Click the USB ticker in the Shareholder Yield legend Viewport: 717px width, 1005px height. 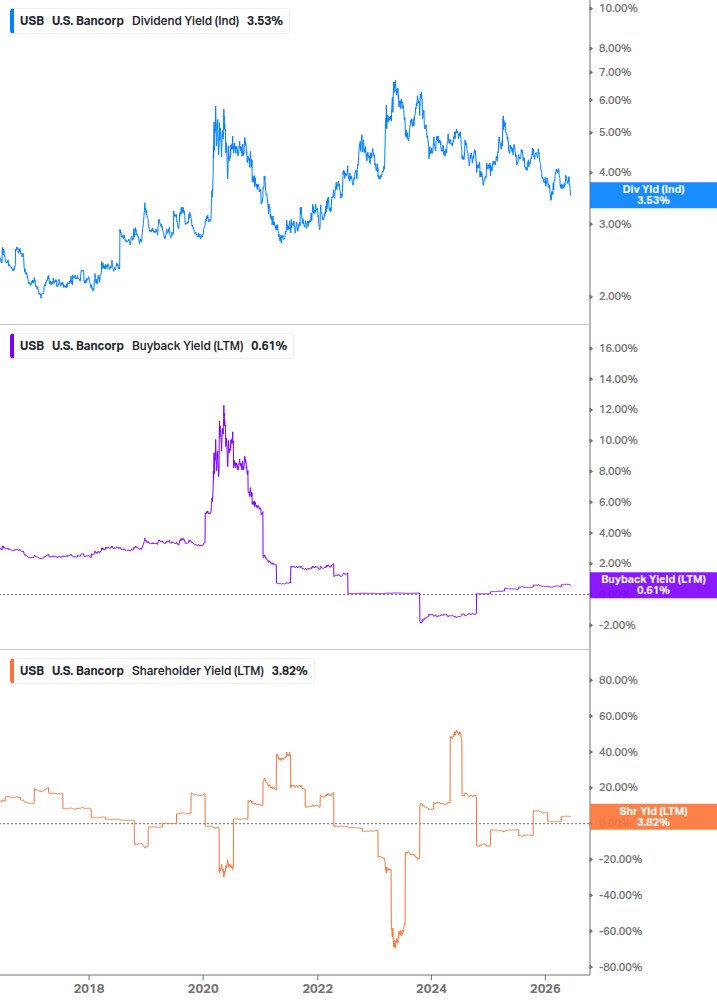click(x=32, y=670)
